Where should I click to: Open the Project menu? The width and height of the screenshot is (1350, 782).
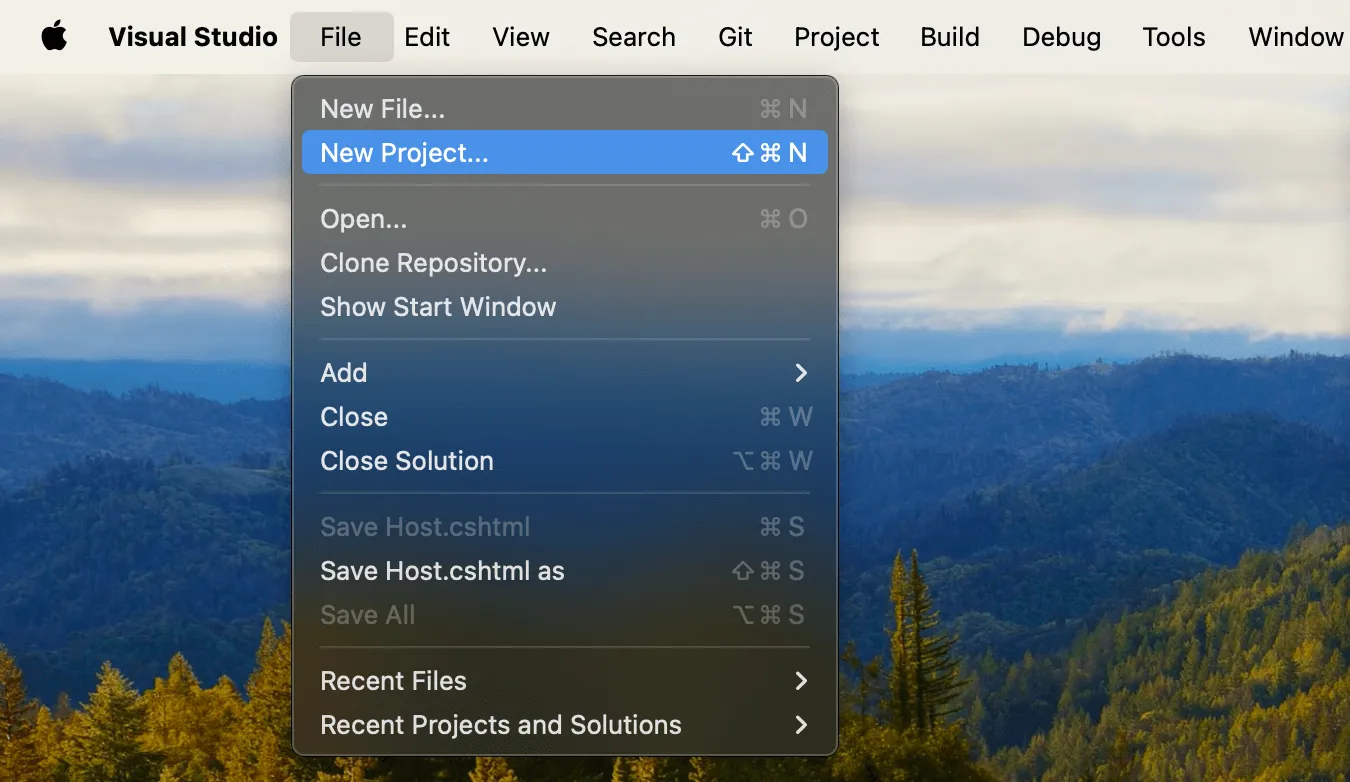tap(836, 36)
